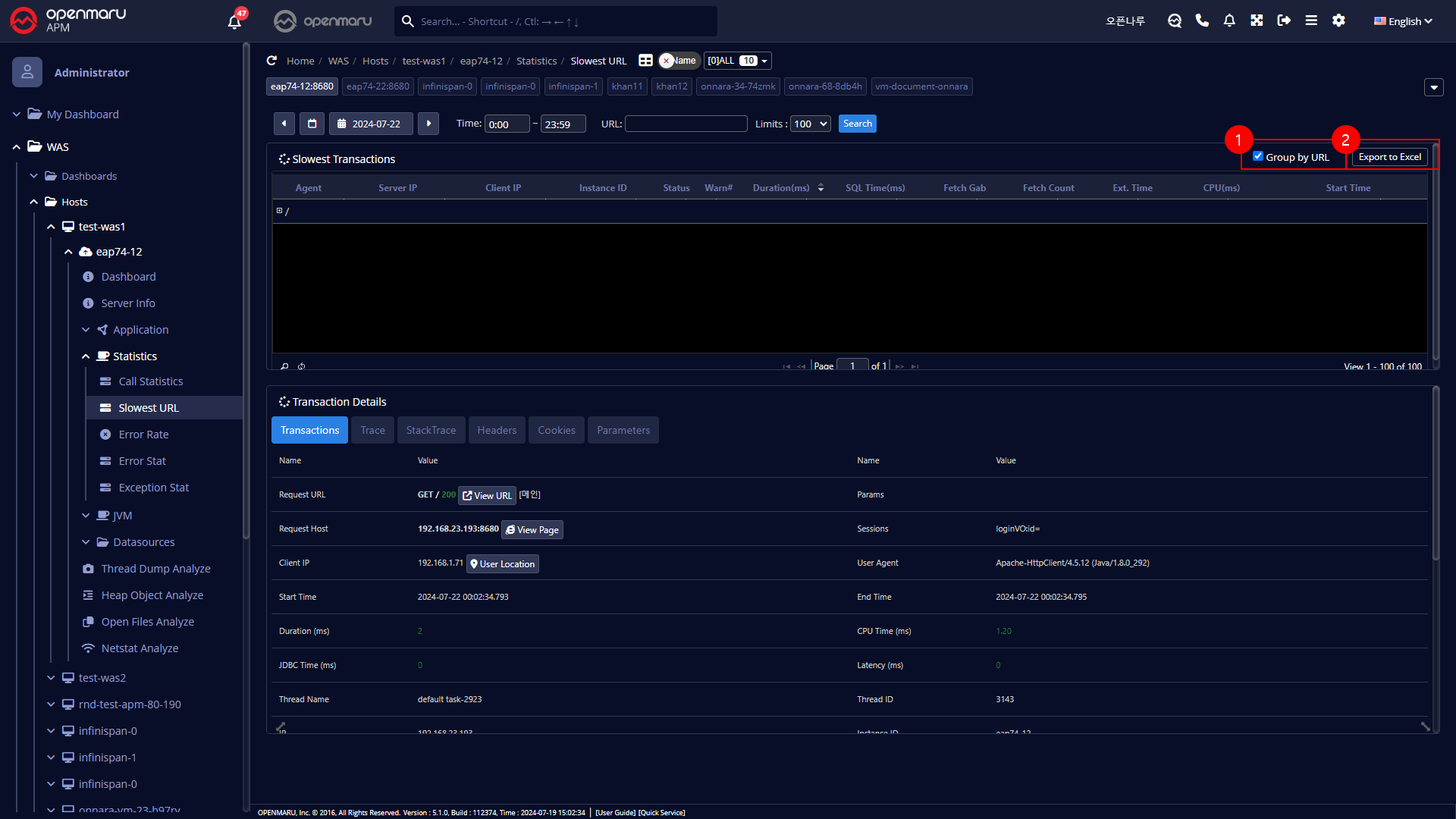Viewport: 1456px width, 819px height.
Task: Open the calendar picker icon button
Action: [312, 124]
